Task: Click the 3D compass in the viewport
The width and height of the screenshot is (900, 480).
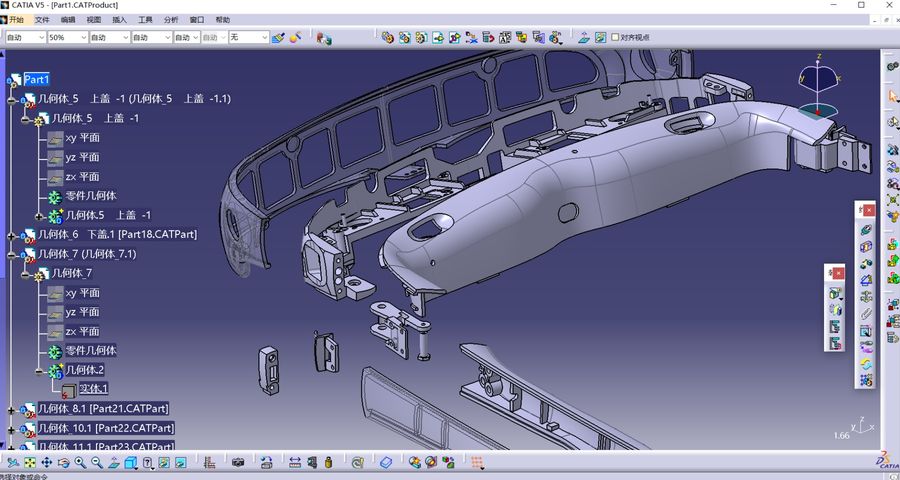Action: [820, 89]
